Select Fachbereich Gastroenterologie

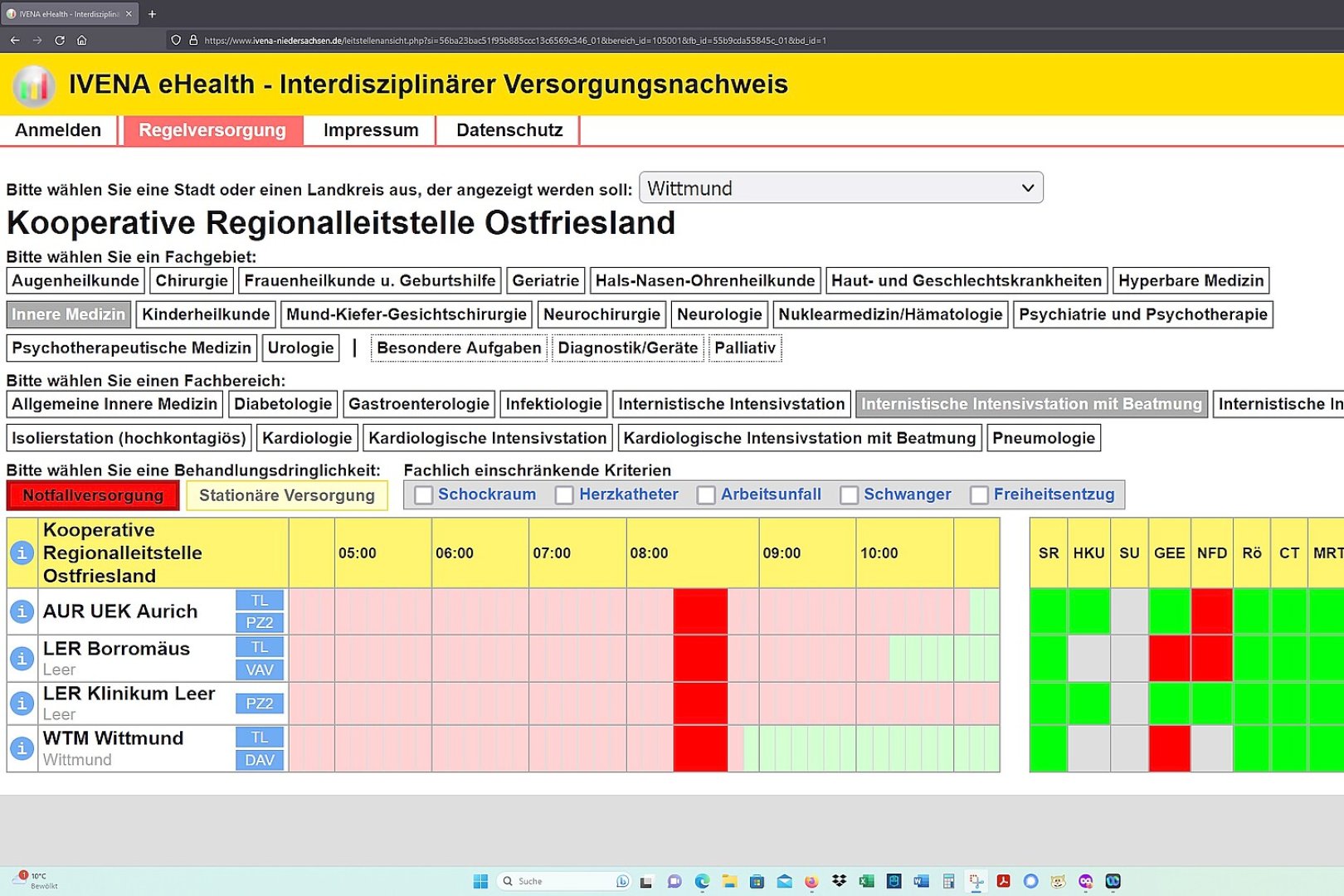419,404
